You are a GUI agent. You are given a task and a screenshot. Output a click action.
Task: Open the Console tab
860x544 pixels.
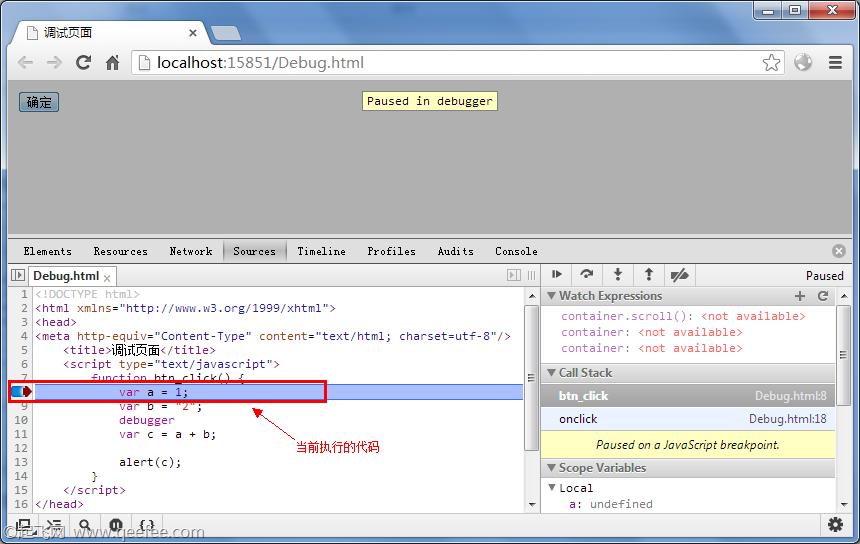516,251
